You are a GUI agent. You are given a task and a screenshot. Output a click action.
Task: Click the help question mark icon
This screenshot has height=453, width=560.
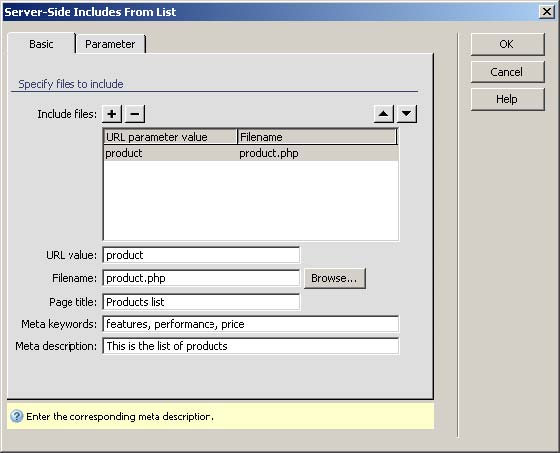point(16,416)
